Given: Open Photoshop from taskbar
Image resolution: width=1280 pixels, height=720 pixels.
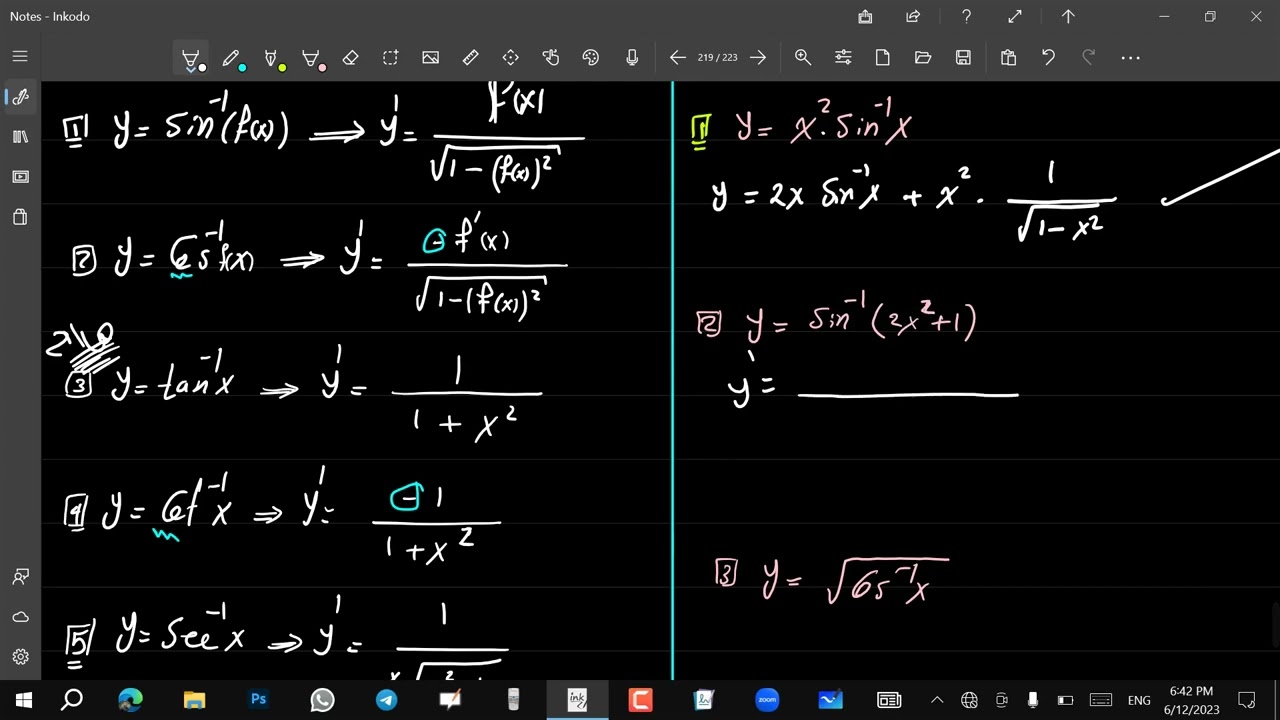Looking at the screenshot, I should [x=258, y=700].
